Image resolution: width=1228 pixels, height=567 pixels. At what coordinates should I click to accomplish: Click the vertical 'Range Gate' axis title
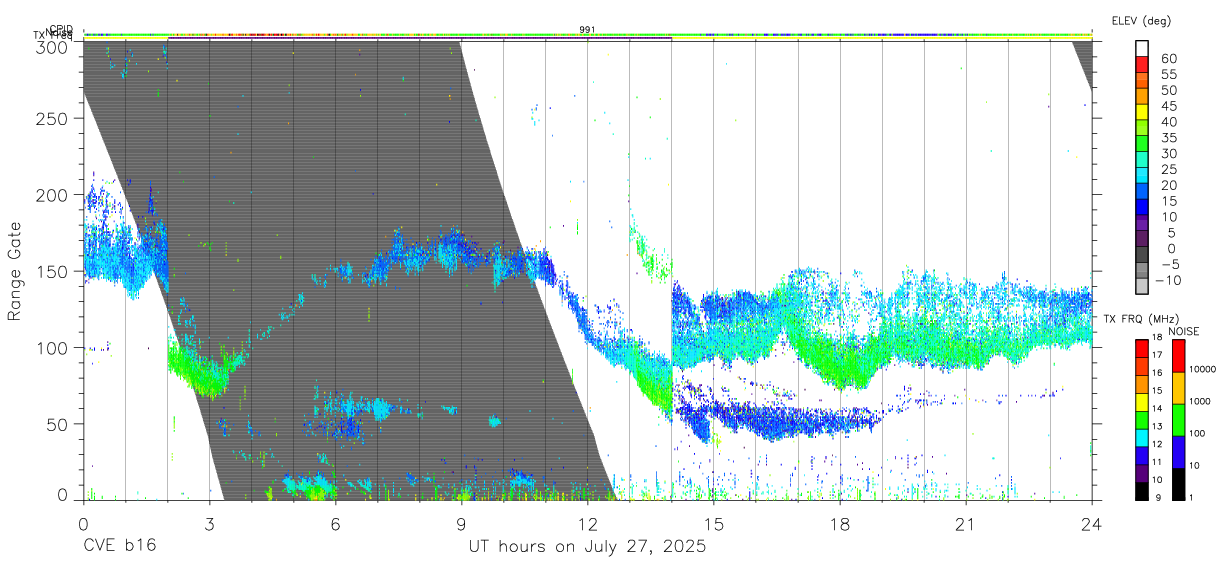pos(15,272)
